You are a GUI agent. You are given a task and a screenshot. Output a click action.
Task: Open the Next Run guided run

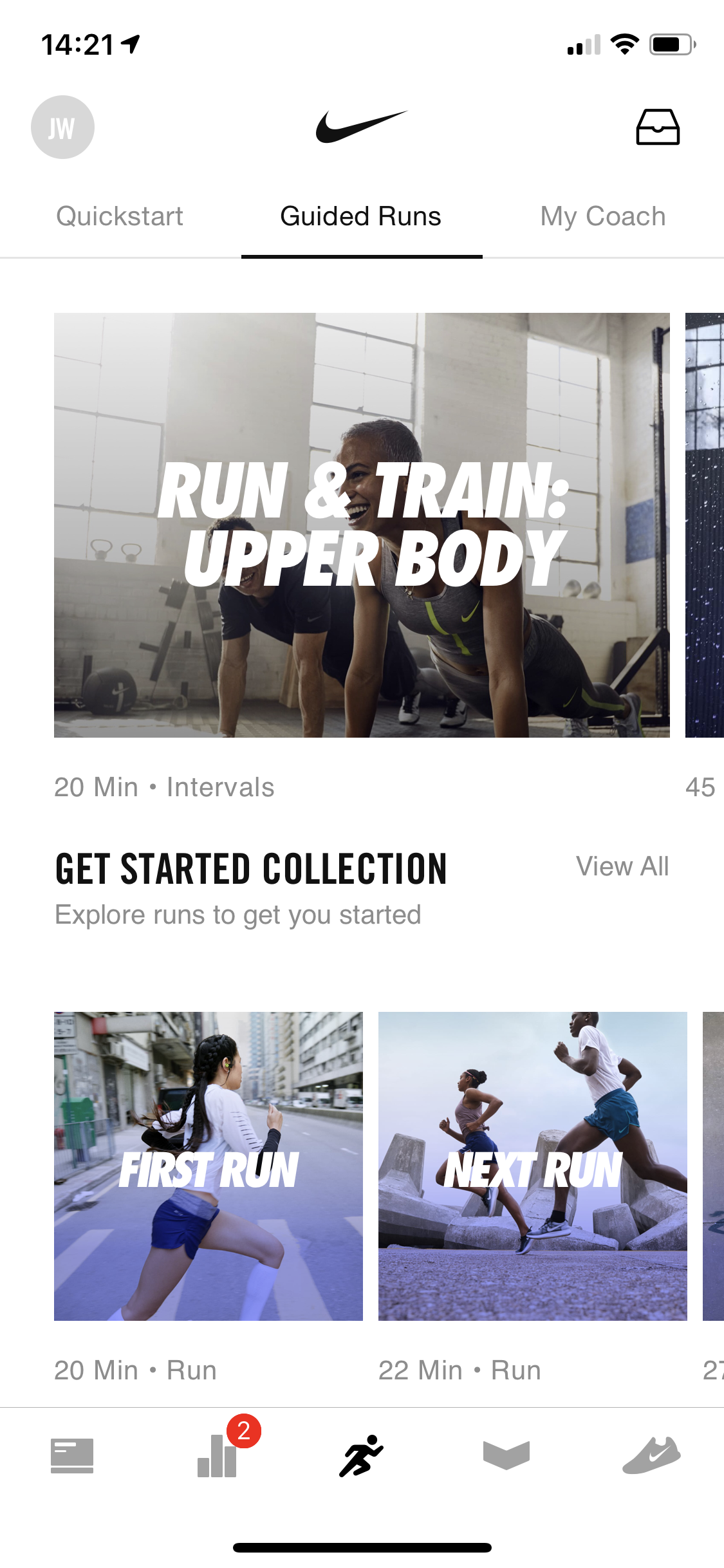click(x=533, y=1166)
